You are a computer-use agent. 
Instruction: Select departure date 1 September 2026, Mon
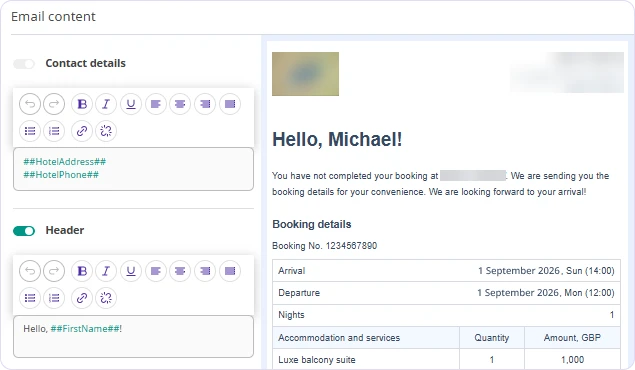tap(546, 293)
